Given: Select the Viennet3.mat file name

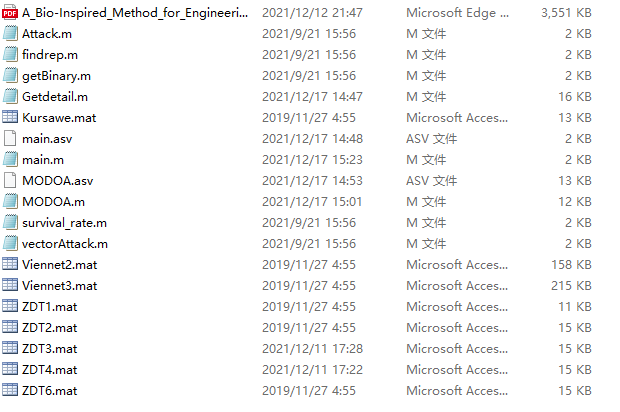Looking at the screenshot, I should click(61, 286).
